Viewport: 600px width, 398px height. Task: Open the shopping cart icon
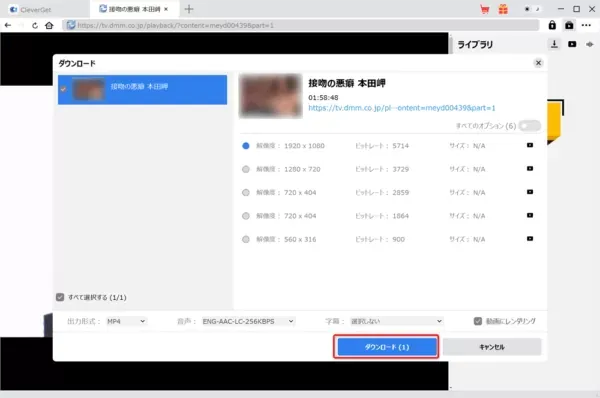point(485,9)
